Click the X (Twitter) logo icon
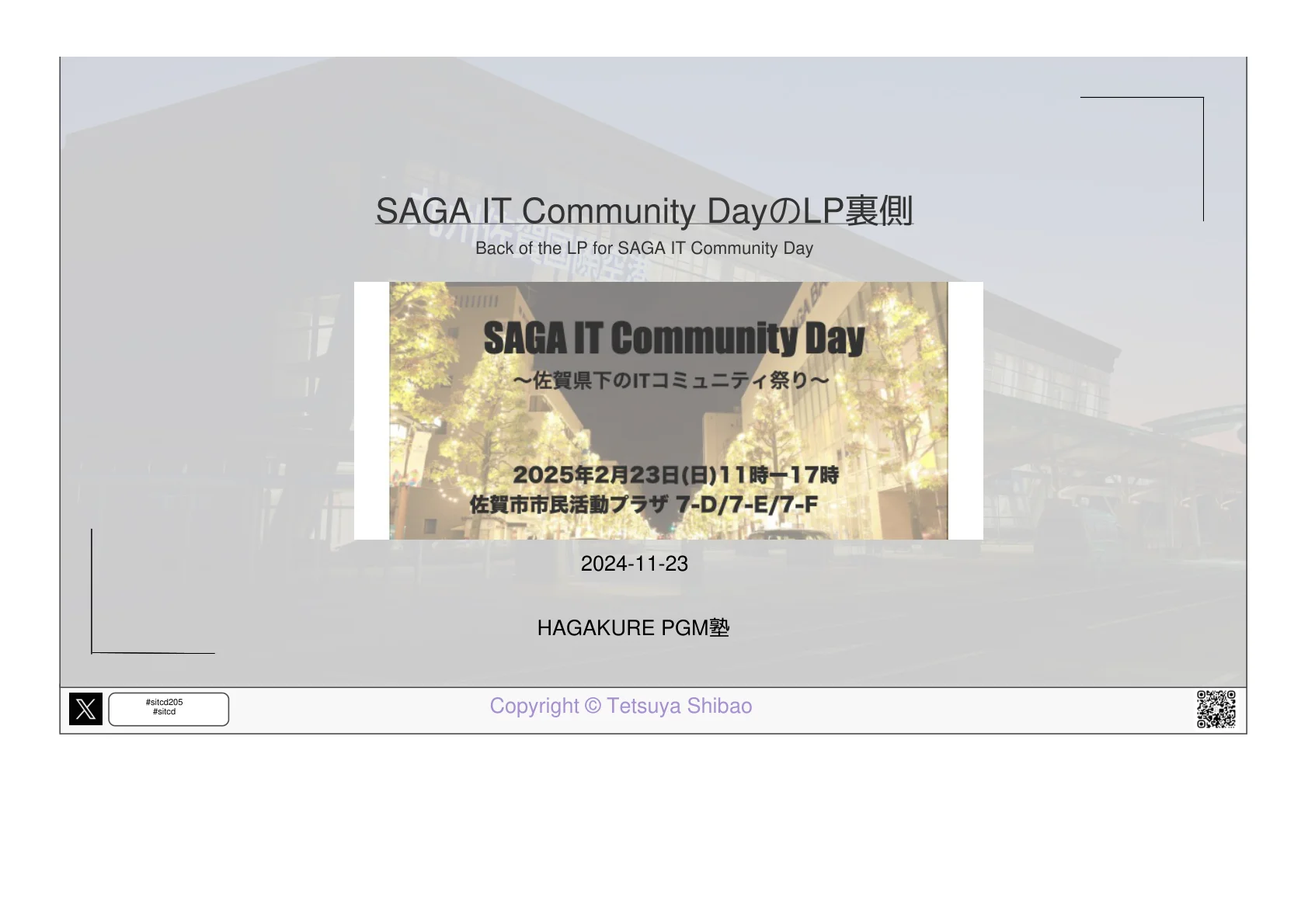The image size is (1308, 924). 85,709
